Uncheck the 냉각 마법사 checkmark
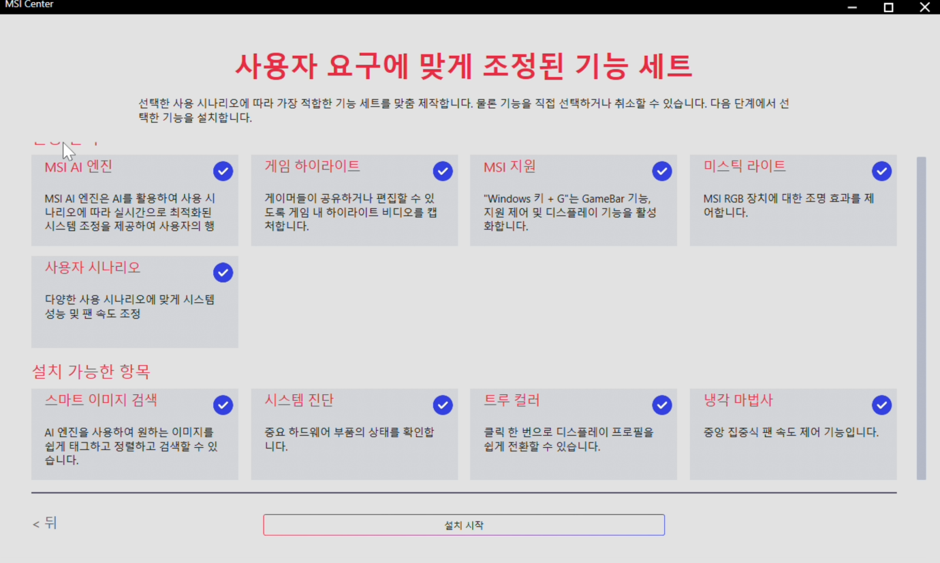 pyautogui.click(x=882, y=405)
